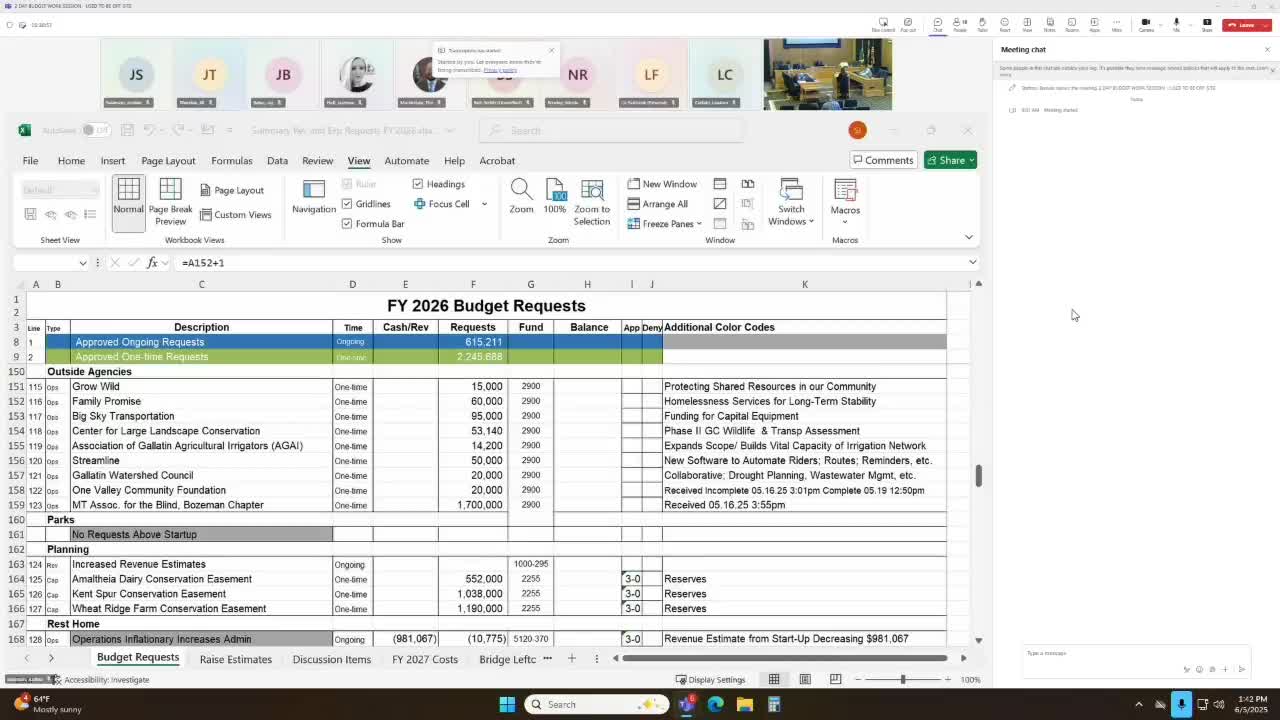Open Teams Notes
The height and width of the screenshot is (720, 1280).
coord(1049,24)
